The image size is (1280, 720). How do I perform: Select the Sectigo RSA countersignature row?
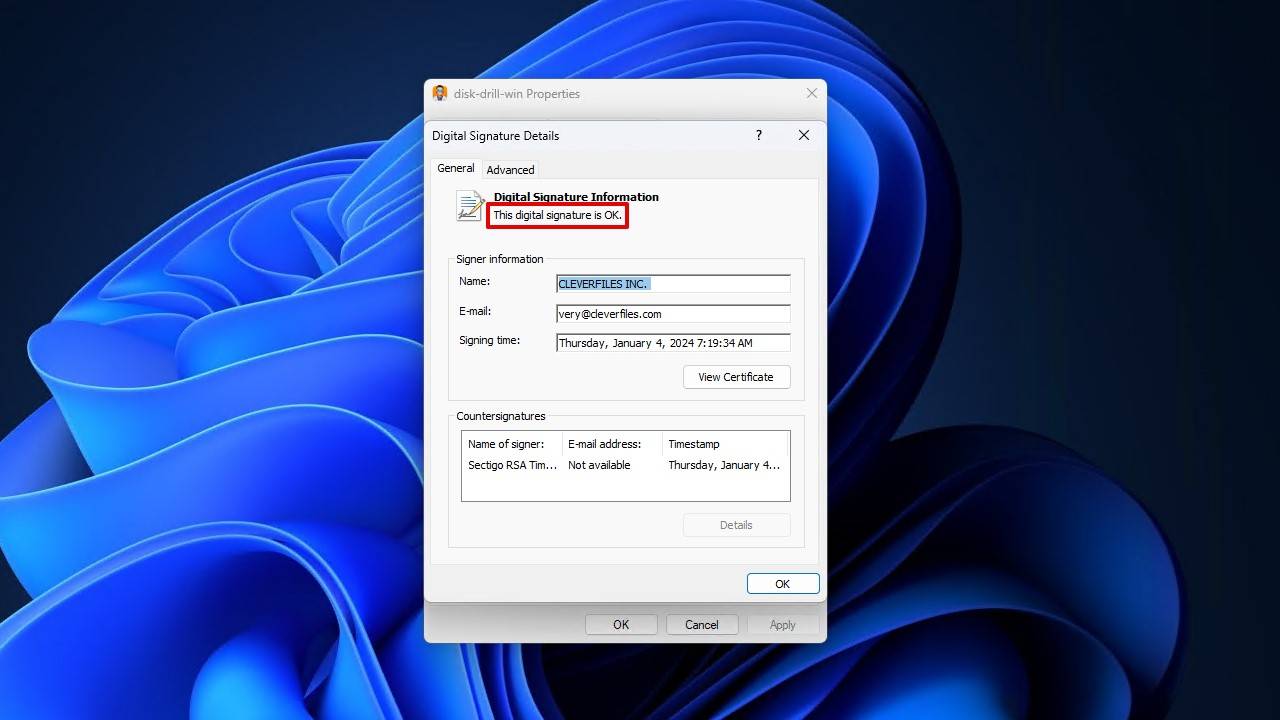pyautogui.click(x=625, y=465)
